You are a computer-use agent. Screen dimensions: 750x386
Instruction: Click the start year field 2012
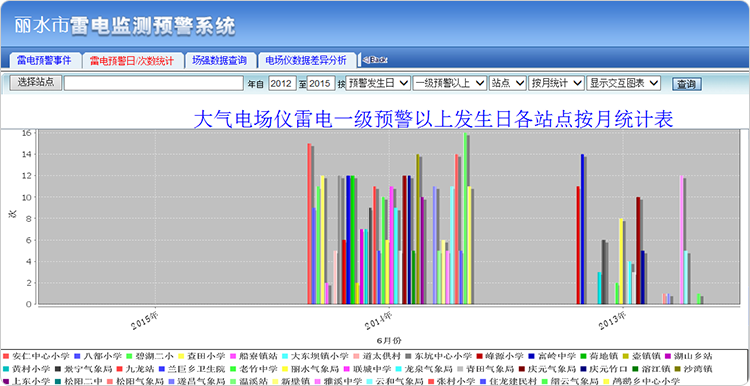[x=282, y=83]
